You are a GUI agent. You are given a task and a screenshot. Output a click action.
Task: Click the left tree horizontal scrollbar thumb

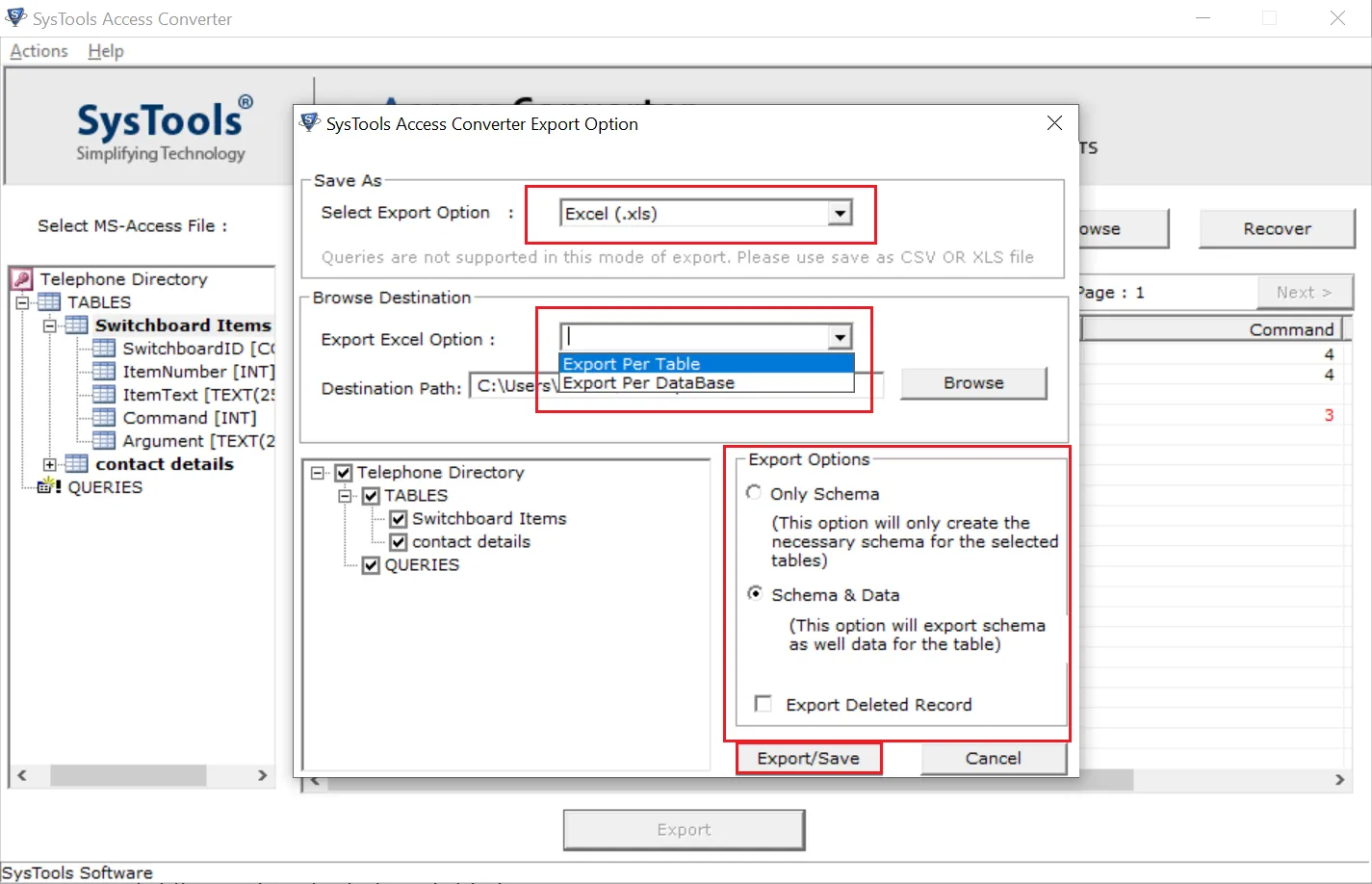[128, 775]
